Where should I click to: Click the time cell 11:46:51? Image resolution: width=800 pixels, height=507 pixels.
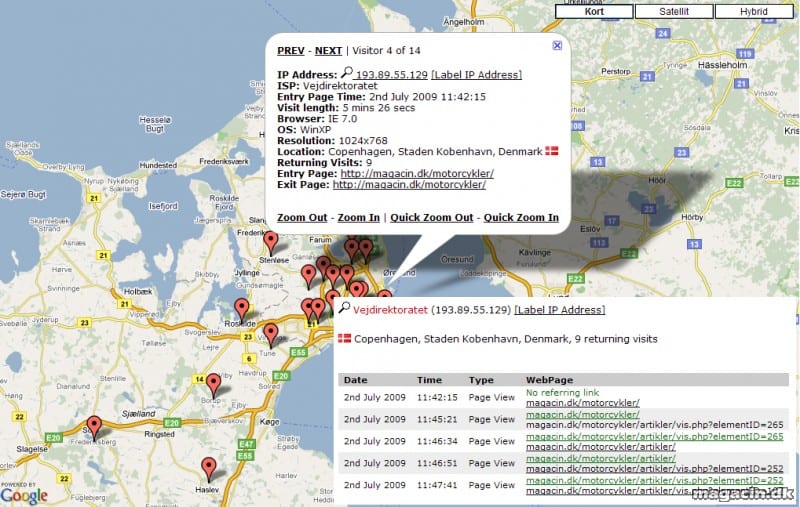[x=437, y=463]
